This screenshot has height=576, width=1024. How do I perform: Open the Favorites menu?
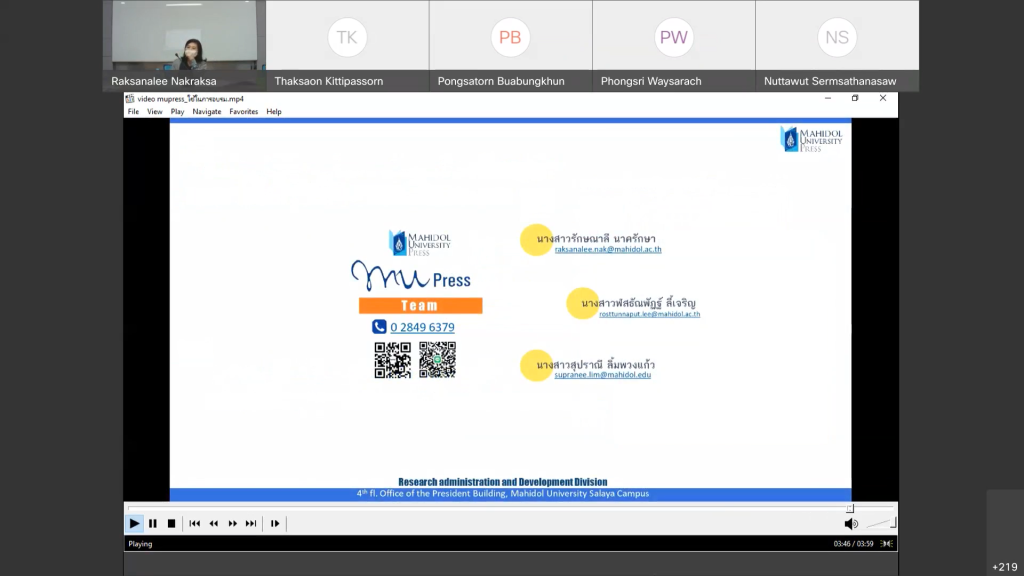pos(244,112)
